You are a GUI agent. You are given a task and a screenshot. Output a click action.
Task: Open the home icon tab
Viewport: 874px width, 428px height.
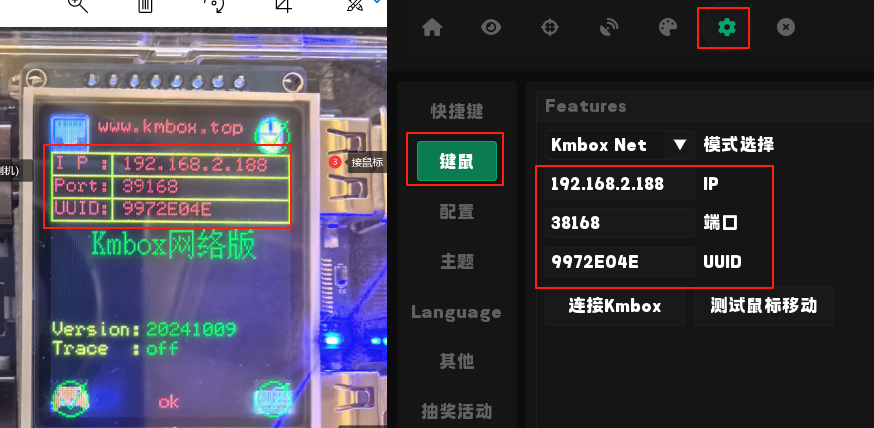coord(432,27)
